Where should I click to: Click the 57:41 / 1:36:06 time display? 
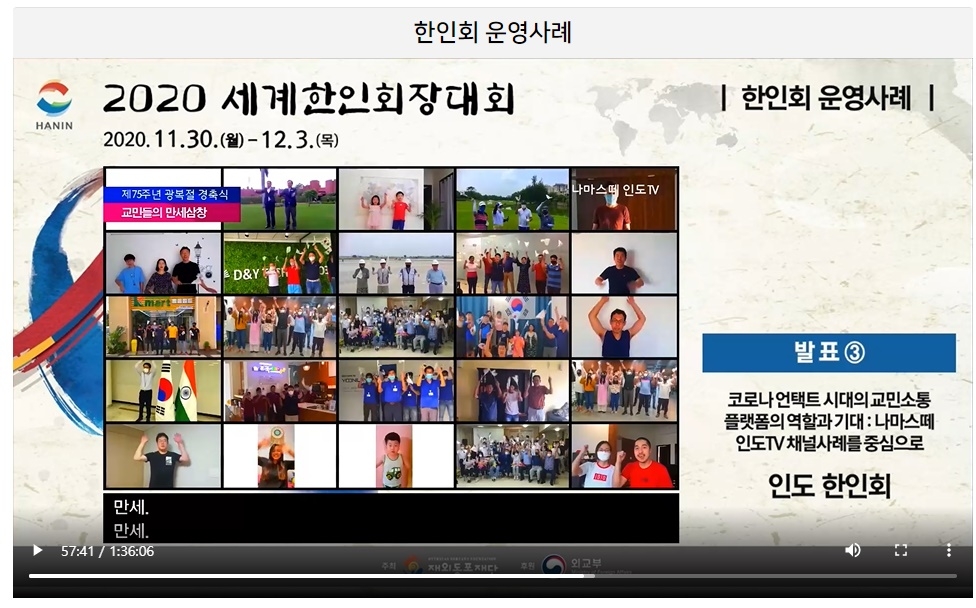pos(107,551)
